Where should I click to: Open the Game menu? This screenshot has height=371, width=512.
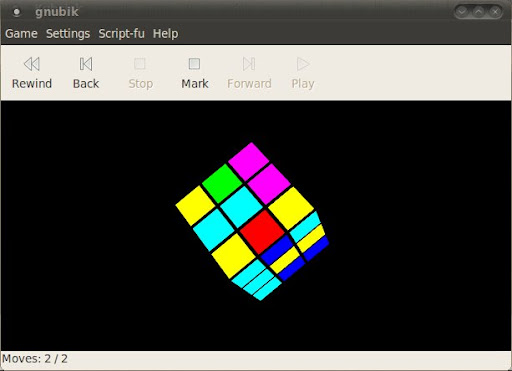(x=21, y=34)
